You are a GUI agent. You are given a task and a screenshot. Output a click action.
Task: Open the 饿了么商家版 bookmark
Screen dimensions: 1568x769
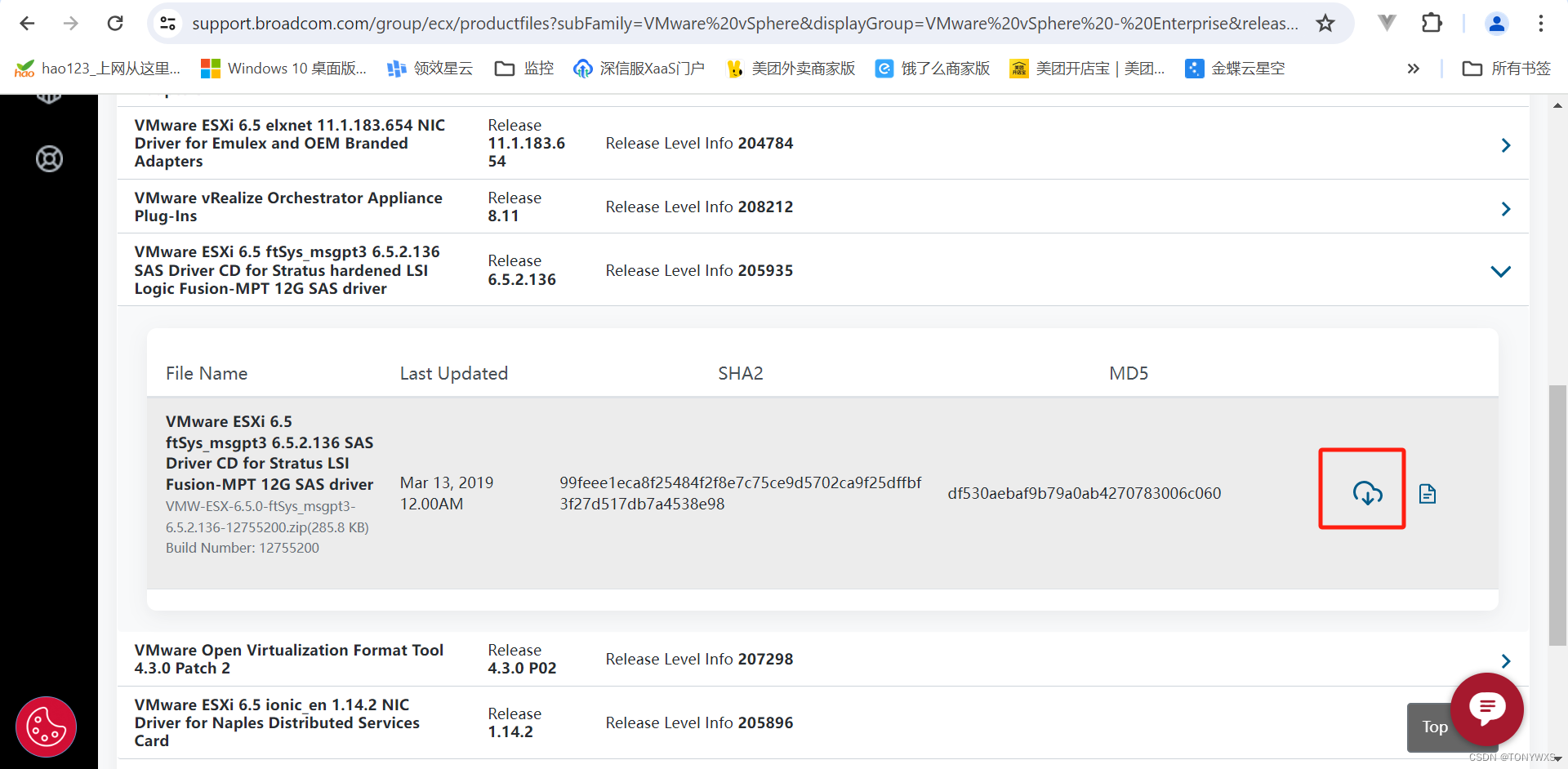point(933,69)
